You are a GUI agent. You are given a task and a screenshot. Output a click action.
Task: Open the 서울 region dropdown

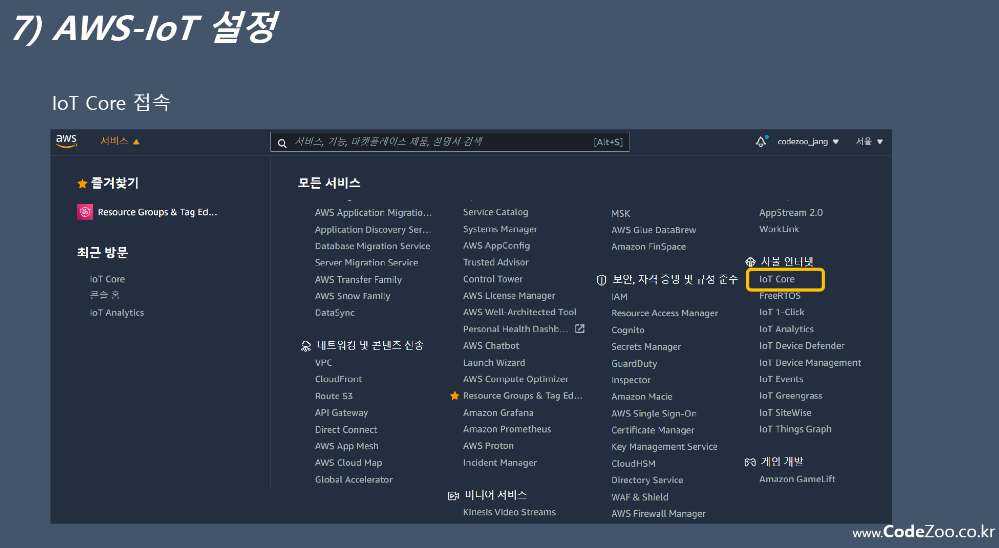click(869, 141)
